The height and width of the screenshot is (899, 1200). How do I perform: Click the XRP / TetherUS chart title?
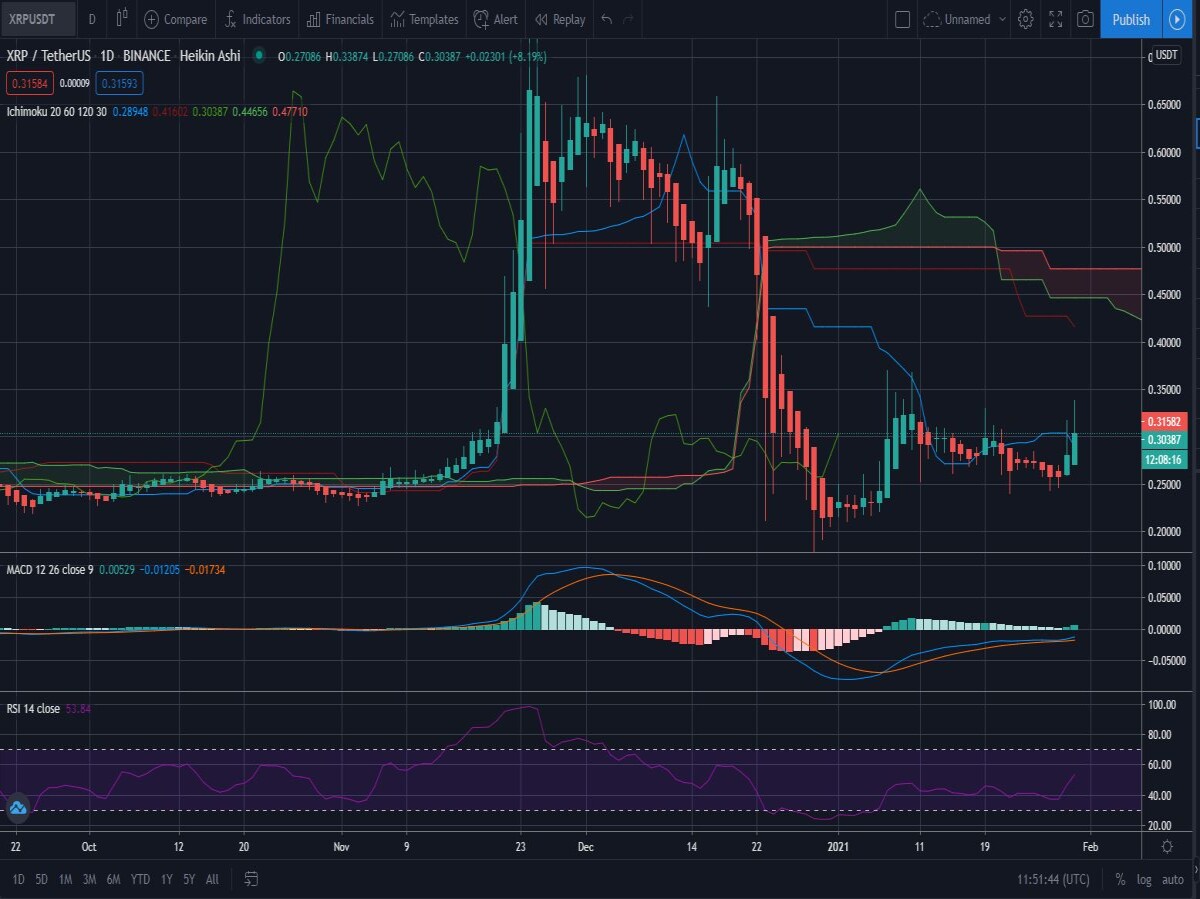(x=50, y=56)
